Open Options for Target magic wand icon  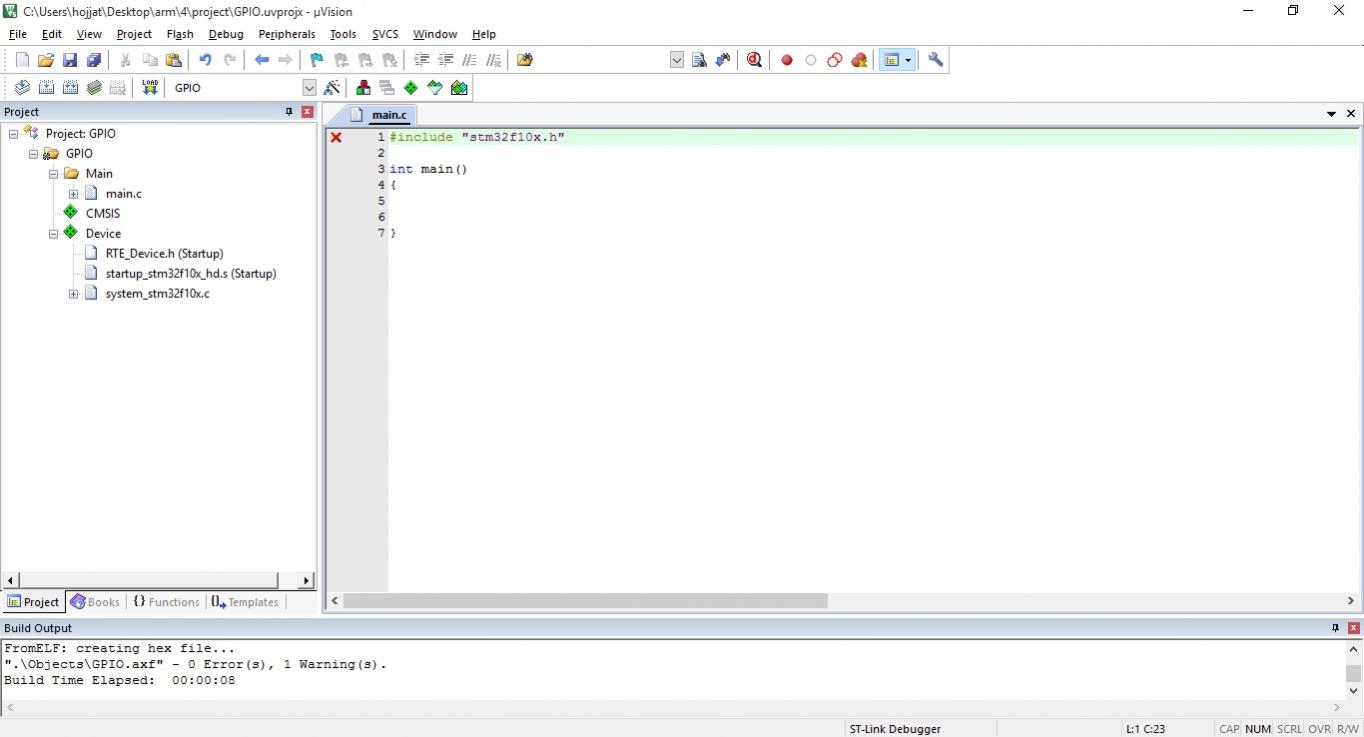click(x=332, y=88)
